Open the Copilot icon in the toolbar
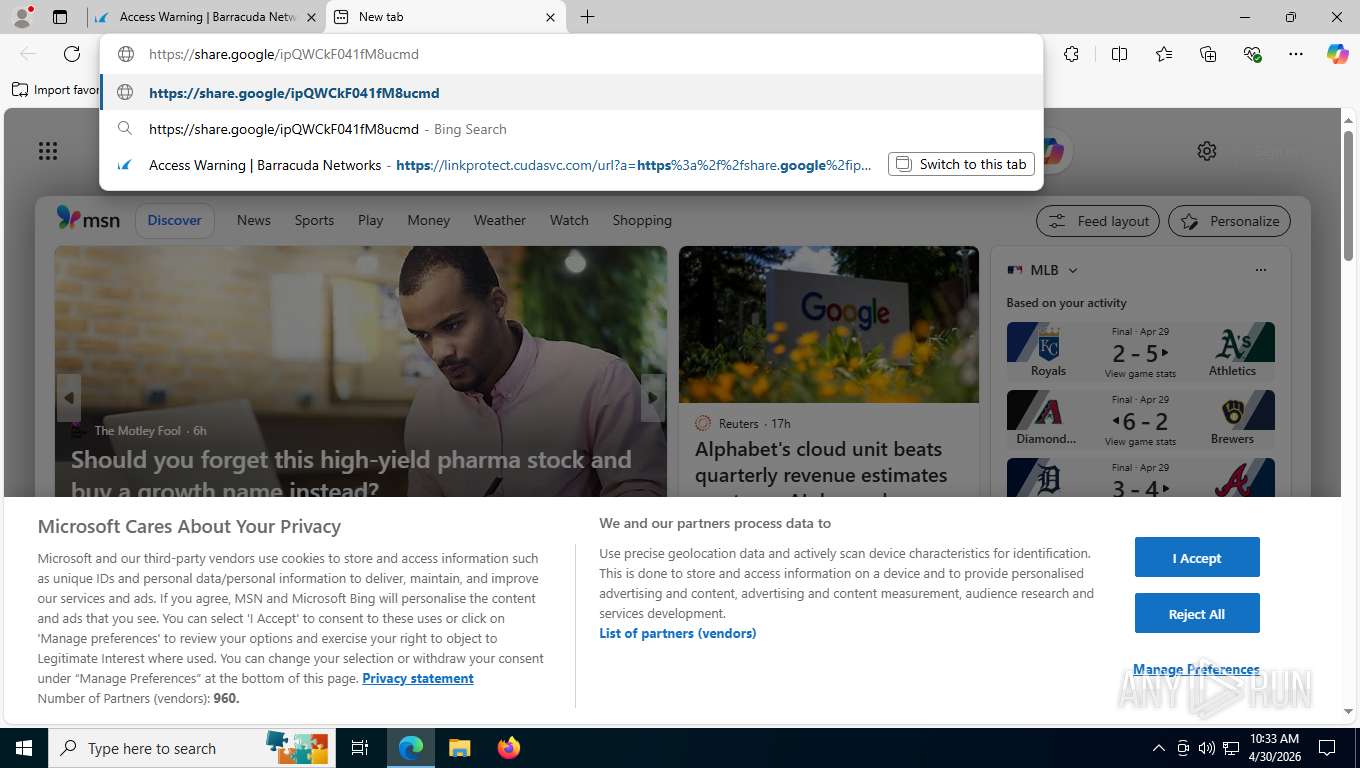1360x768 pixels. pos(1337,54)
